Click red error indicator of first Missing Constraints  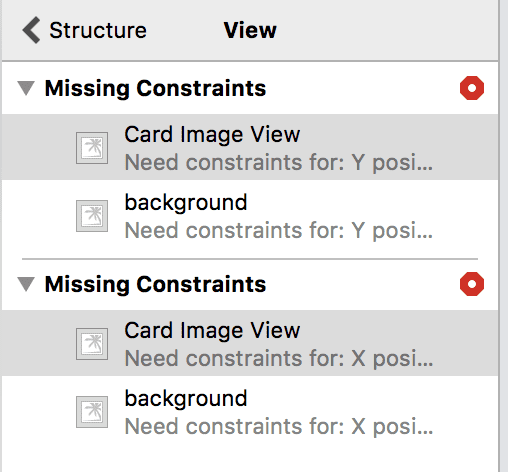coord(472,88)
